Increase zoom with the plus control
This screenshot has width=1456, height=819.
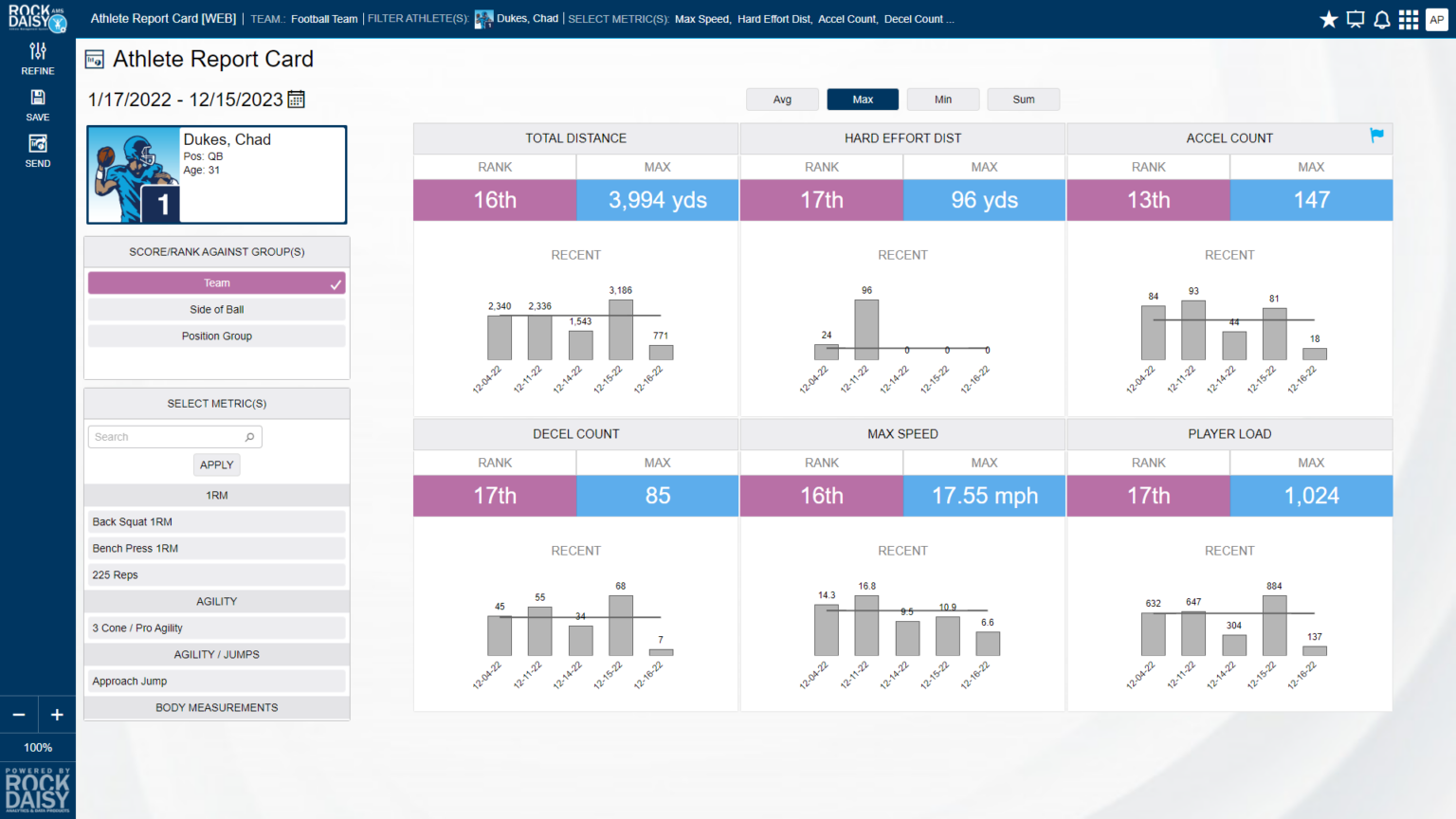pos(57,714)
